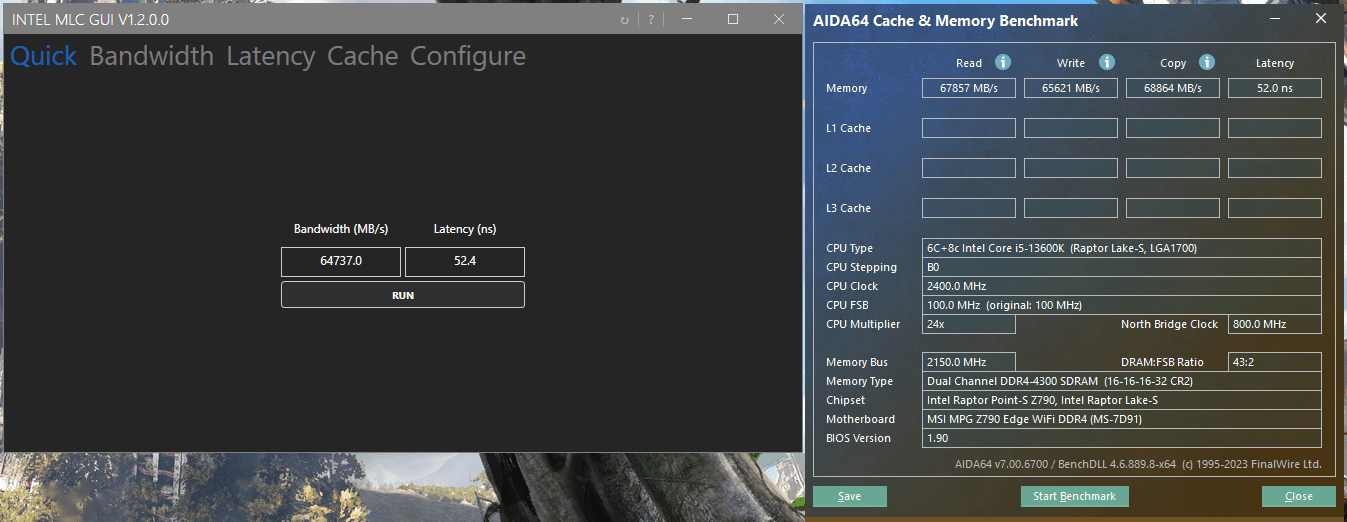Click the DRAM:FSB Ratio value 43:2
The image size is (1347, 522).
[x=1275, y=362]
